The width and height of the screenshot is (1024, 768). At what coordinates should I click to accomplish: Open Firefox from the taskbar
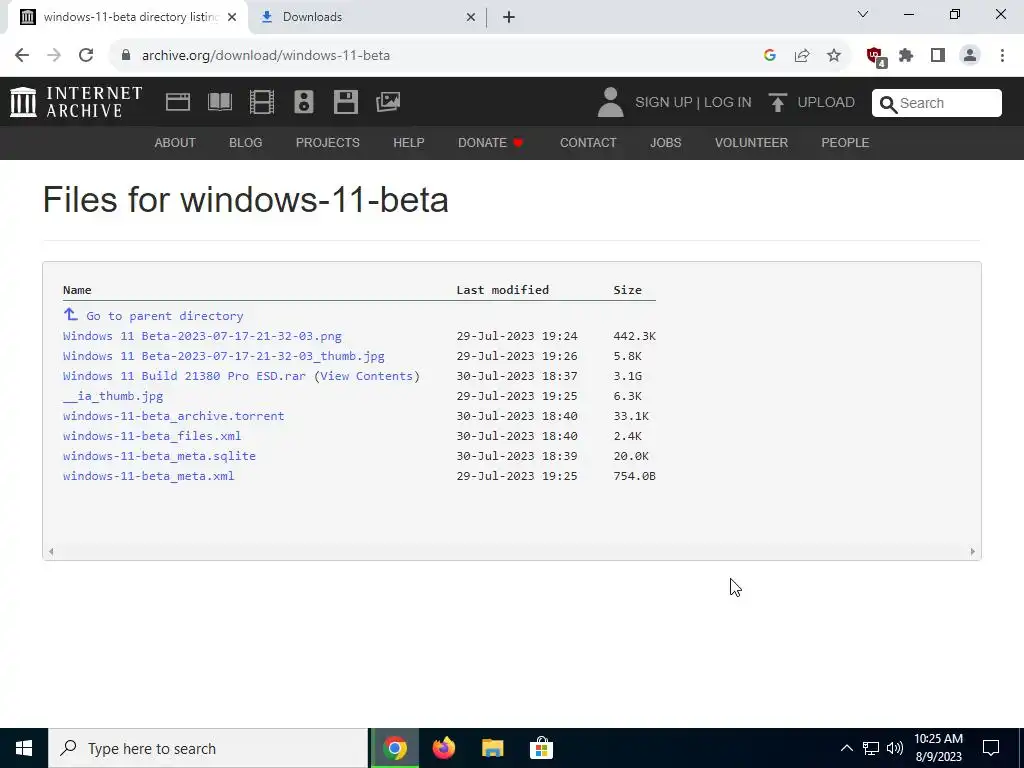[x=443, y=748]
